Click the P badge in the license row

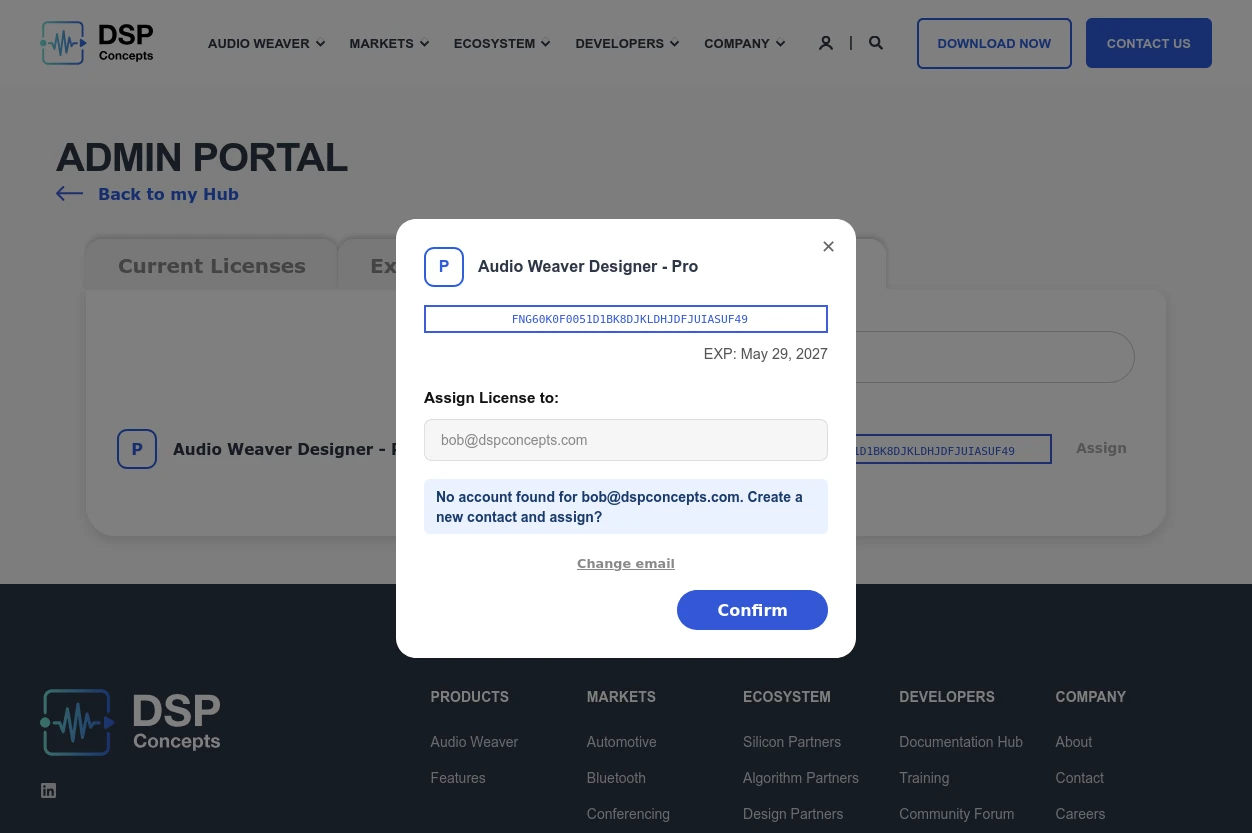pos(137,449)
